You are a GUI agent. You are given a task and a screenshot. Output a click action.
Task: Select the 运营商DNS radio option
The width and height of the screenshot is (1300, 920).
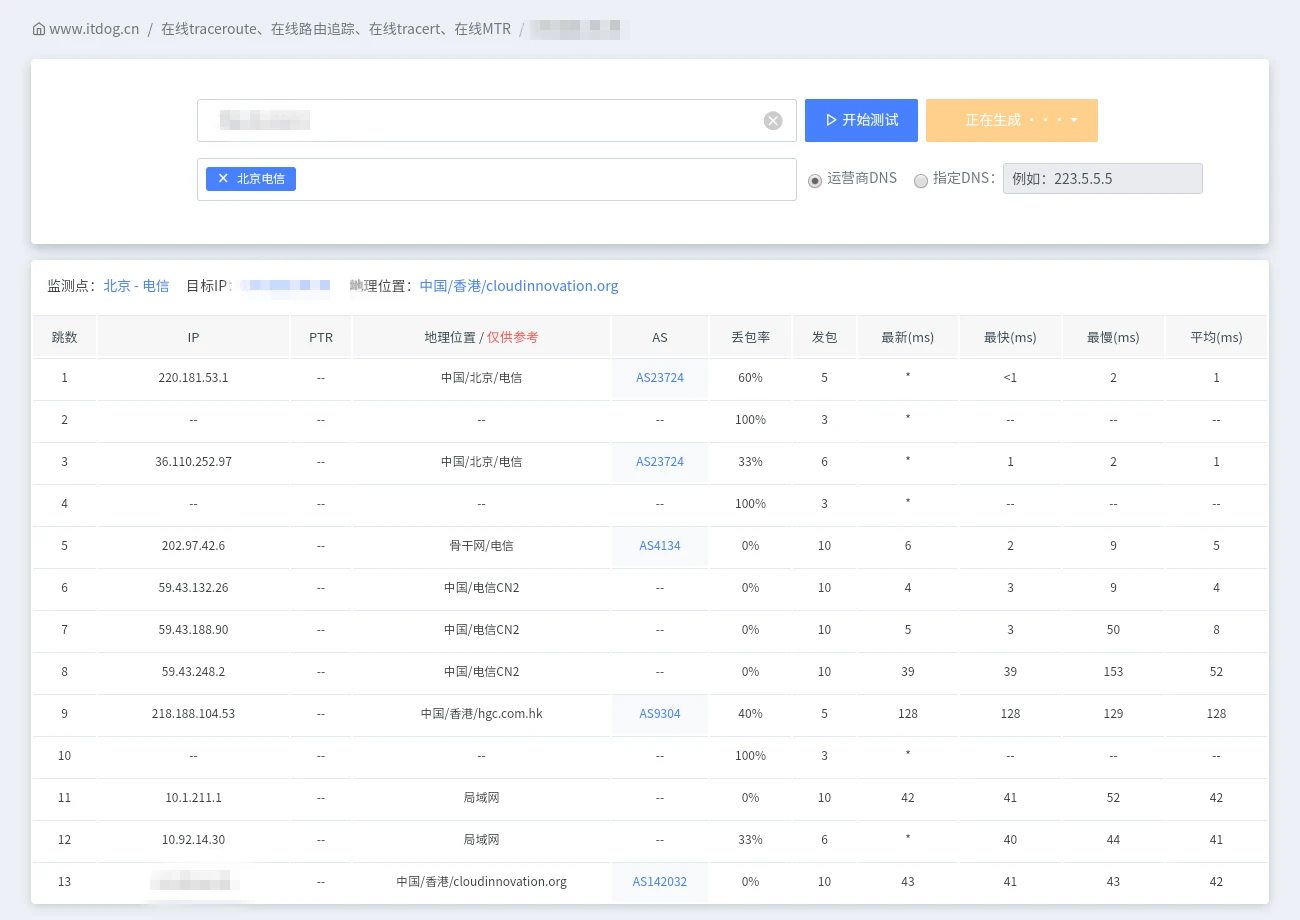(x=815, y=180)
